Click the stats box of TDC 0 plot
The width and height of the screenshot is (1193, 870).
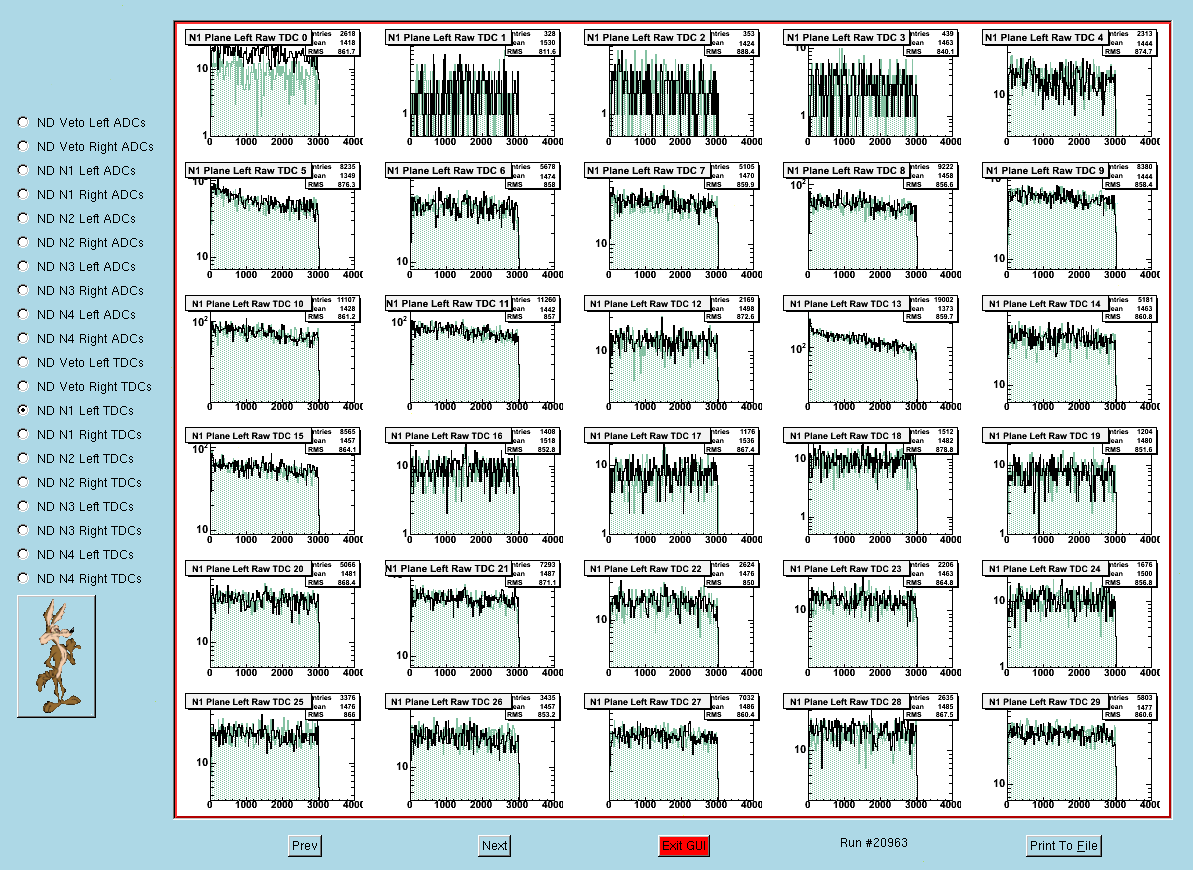(335, 43)
